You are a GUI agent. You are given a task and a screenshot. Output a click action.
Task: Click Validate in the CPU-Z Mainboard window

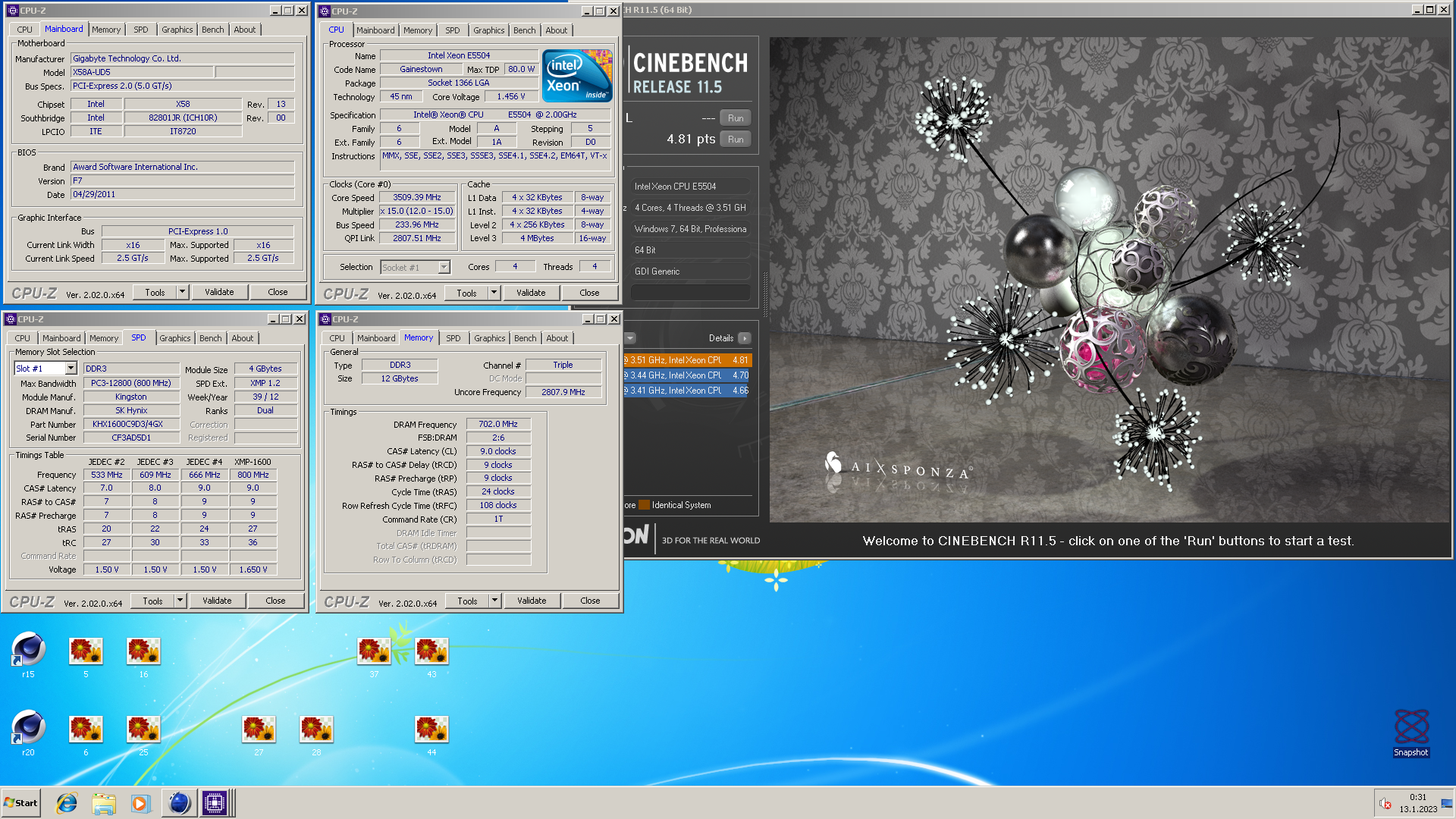pyautogui.click(x=219, y=292)
